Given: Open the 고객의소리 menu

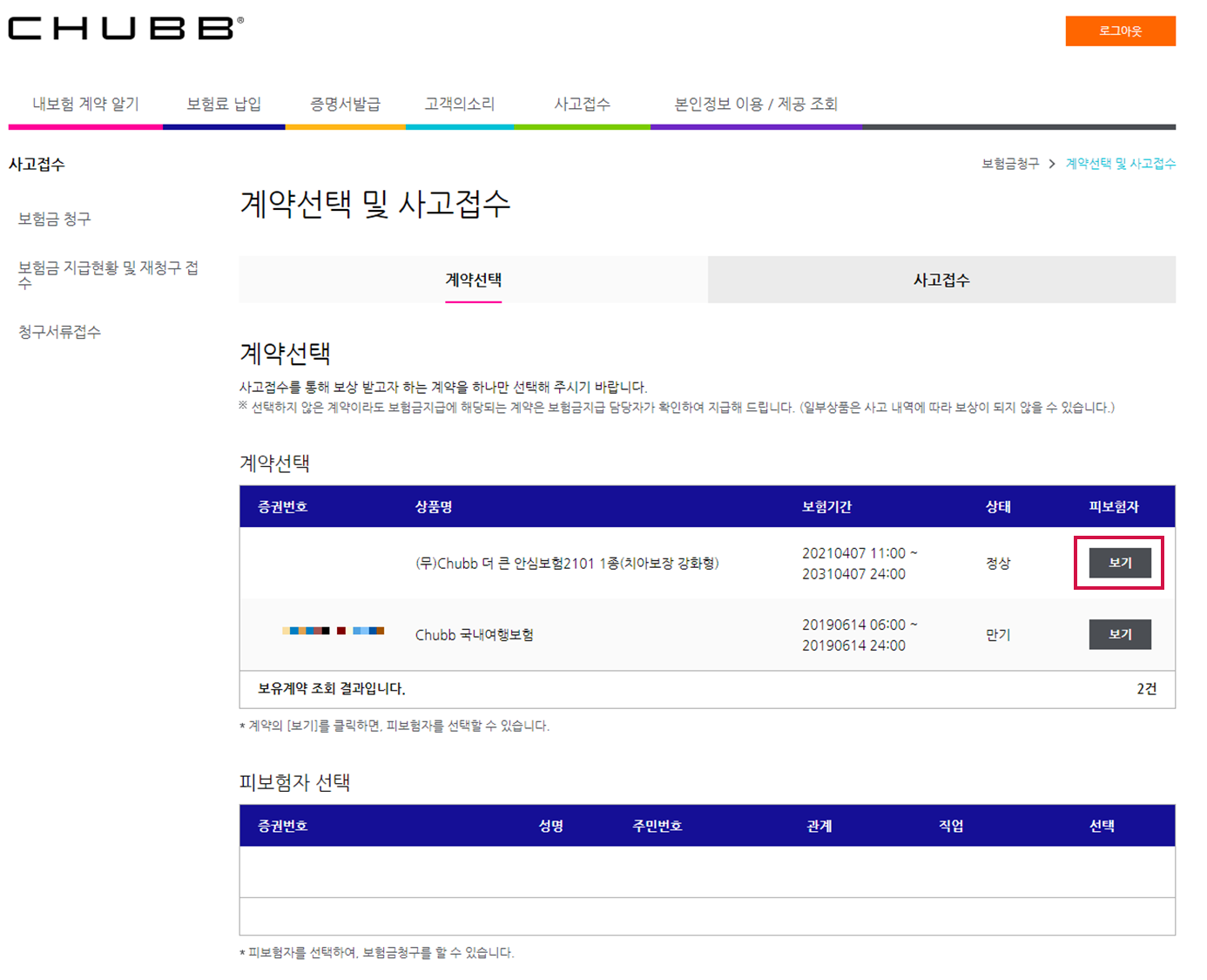Looking at the screenshot, I should point(459,104).
